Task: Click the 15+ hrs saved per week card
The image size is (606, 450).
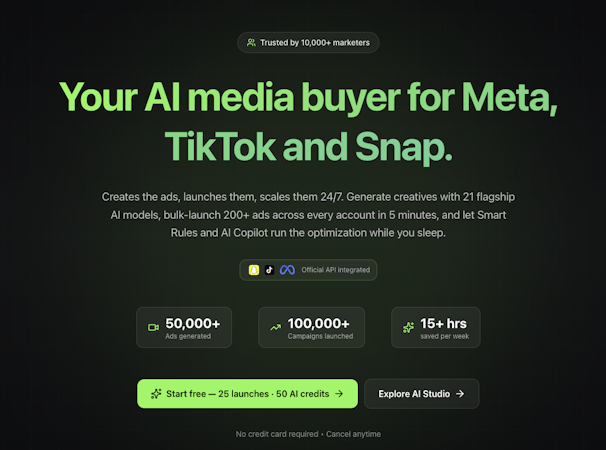Action: tap(436, 327)
